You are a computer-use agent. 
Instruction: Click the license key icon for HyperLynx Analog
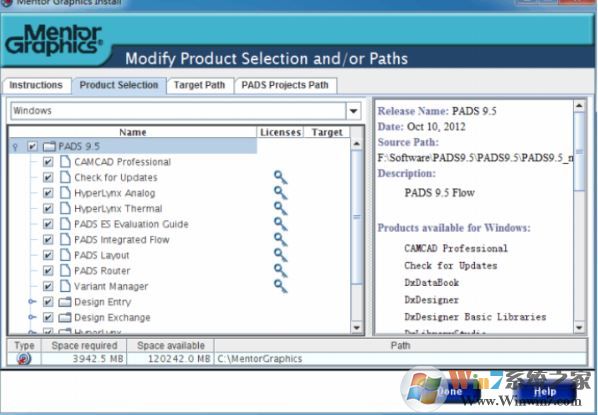[x=280, y=193]
